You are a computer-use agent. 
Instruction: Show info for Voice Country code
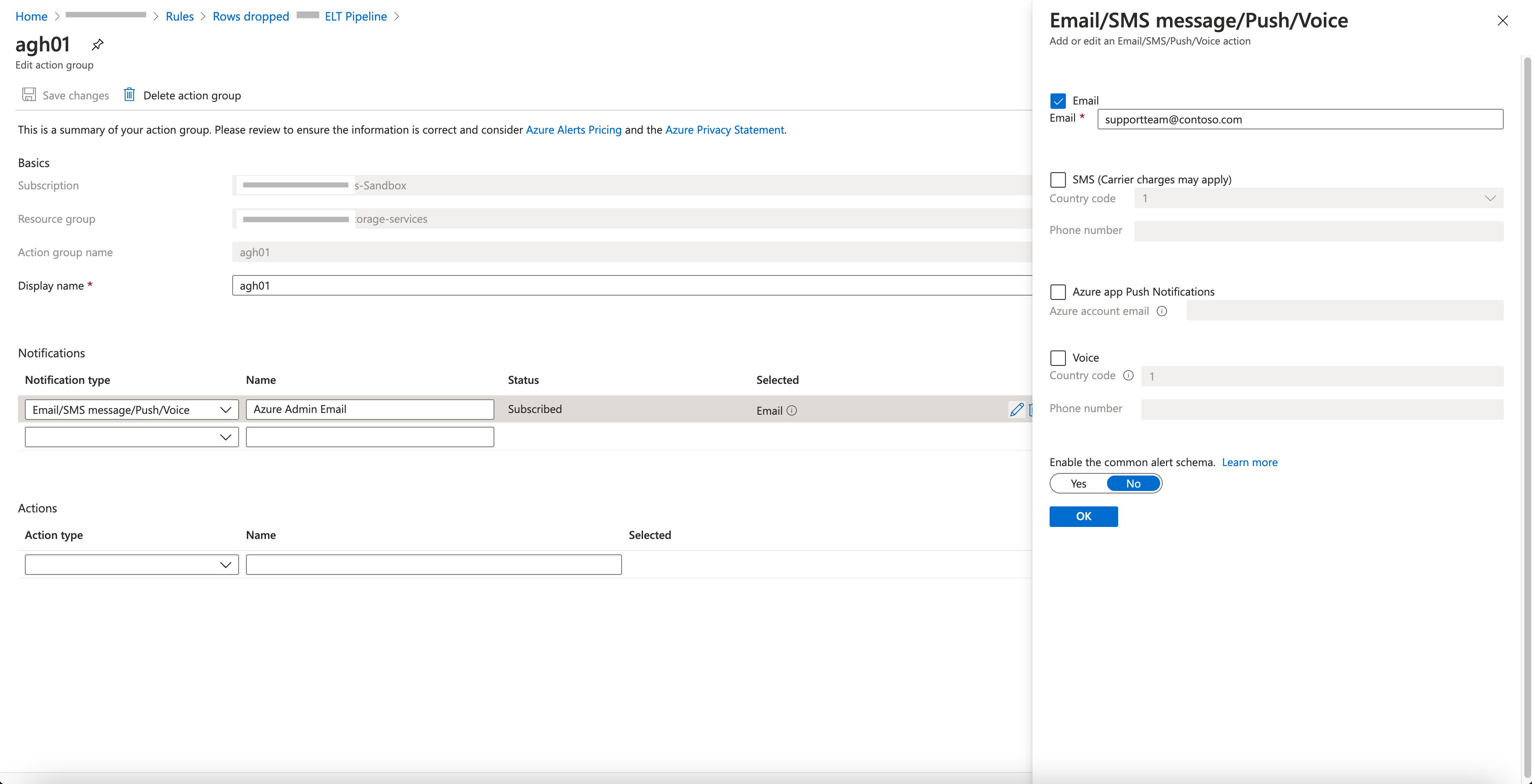[1128, 375]
